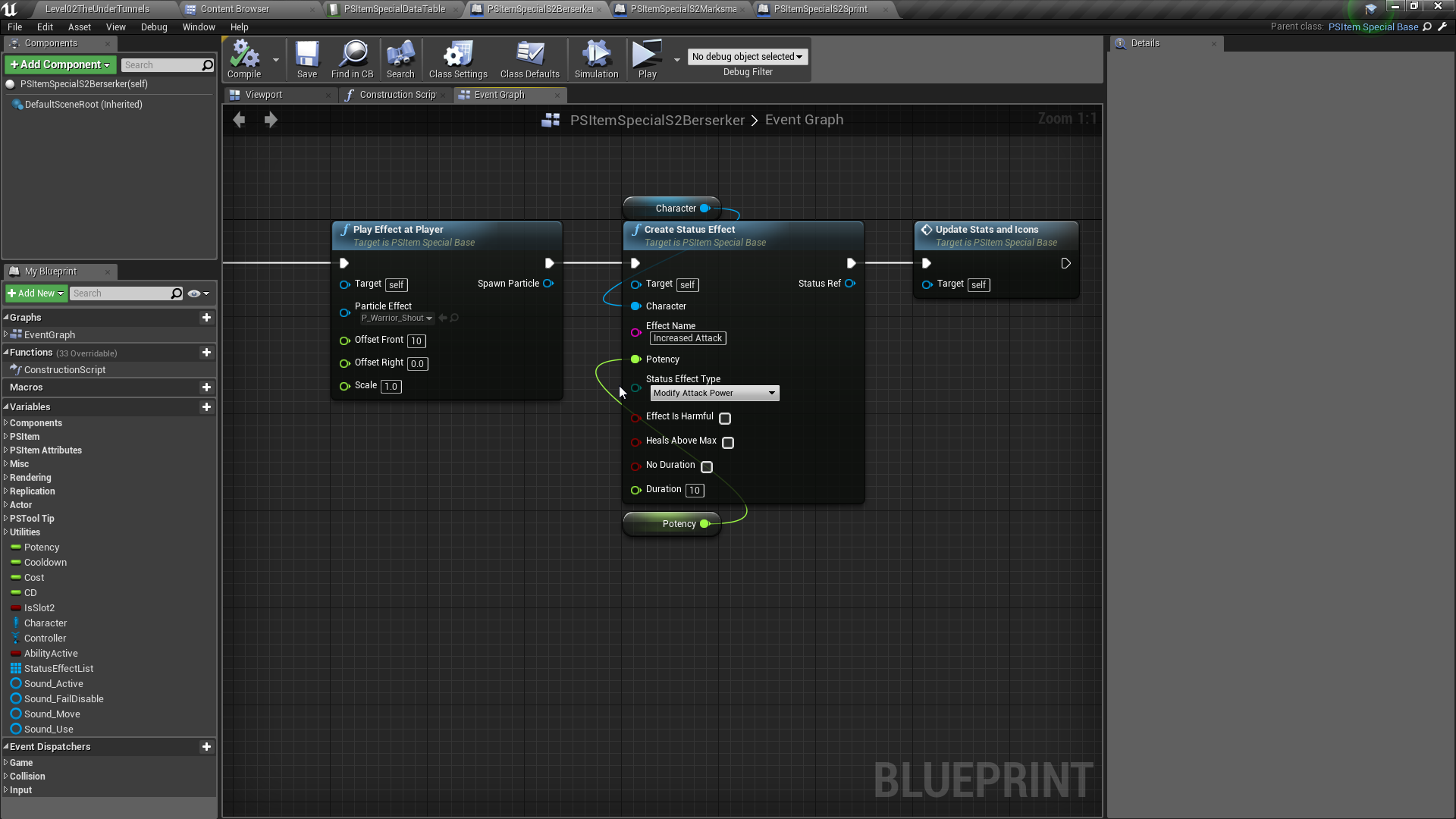The width and height of the screenshot is (1456, 819).
Task: Select the StatusEffectList variable
Action: [58, 669]
